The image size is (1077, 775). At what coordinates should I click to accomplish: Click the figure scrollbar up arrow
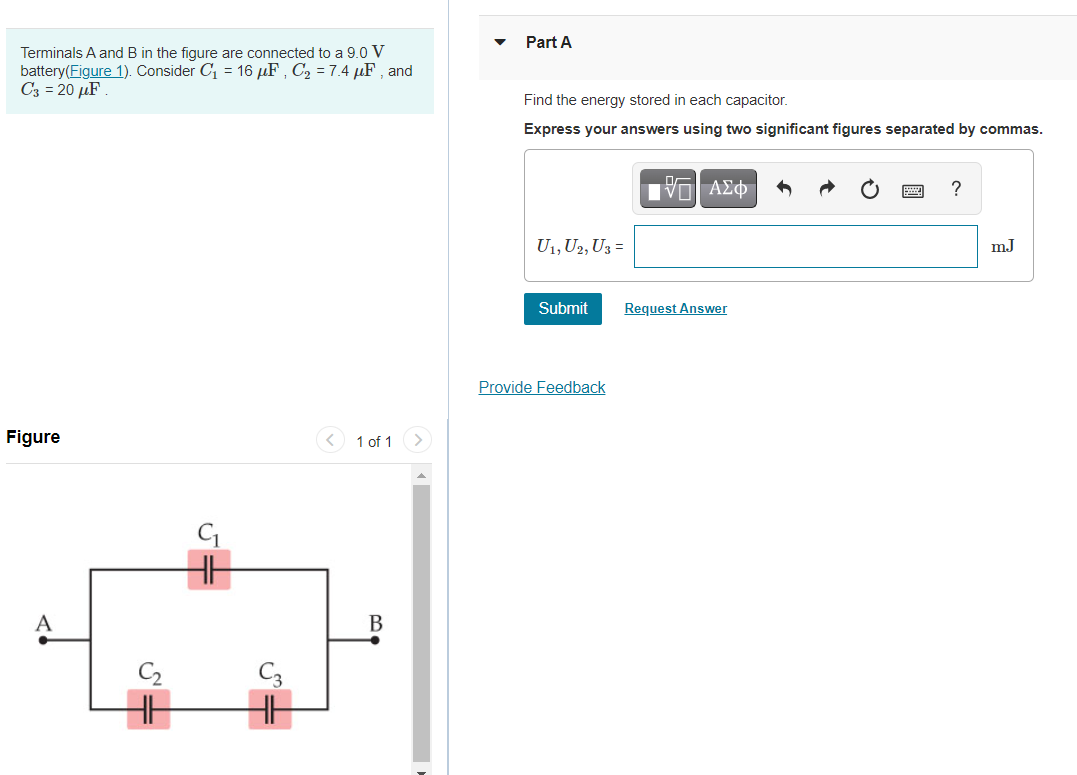(422, 475)
